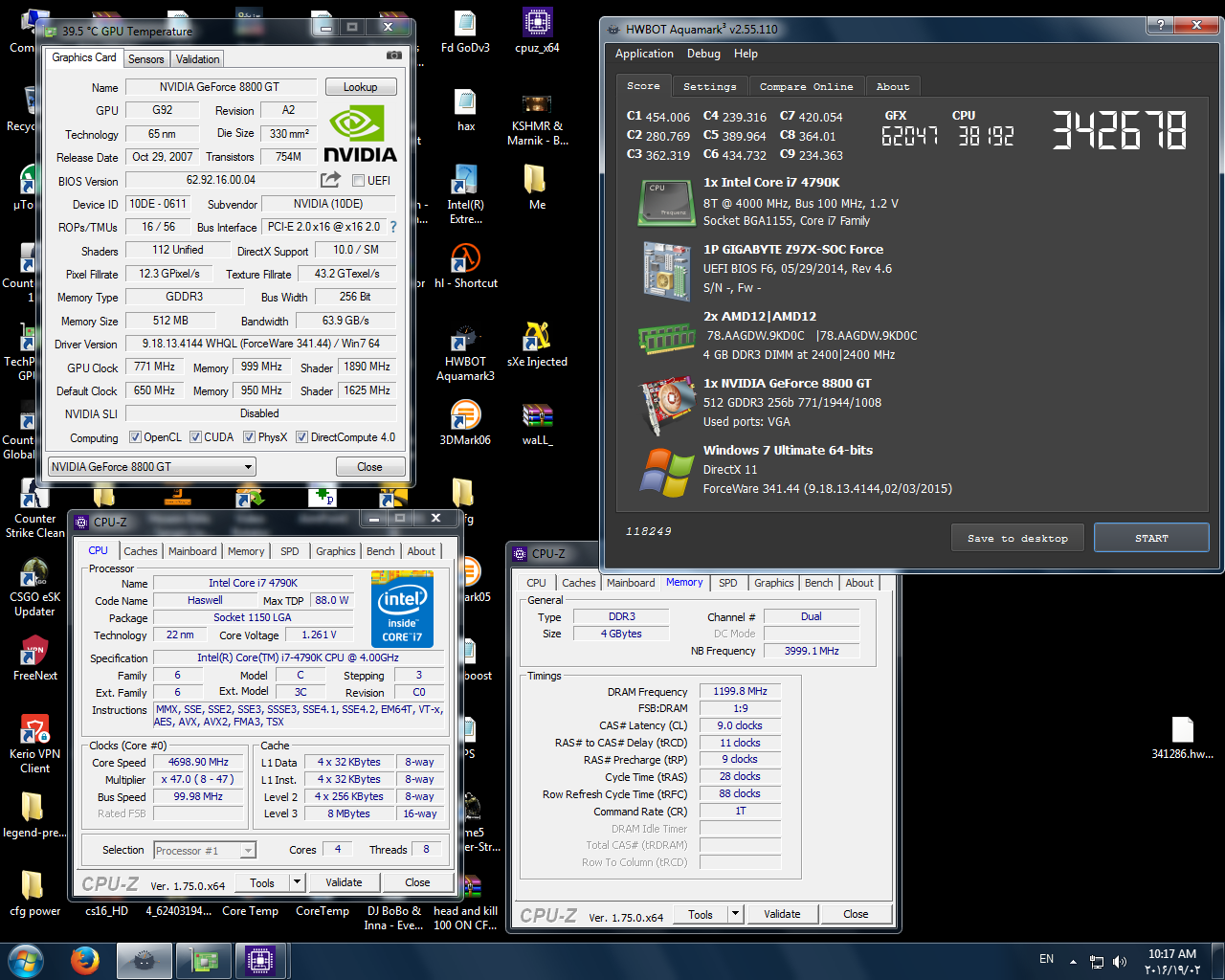The height and width of the screenshot is (980, 1225).
Task: Open the CSGO eSK Updater icon
Action: point(34,588)
